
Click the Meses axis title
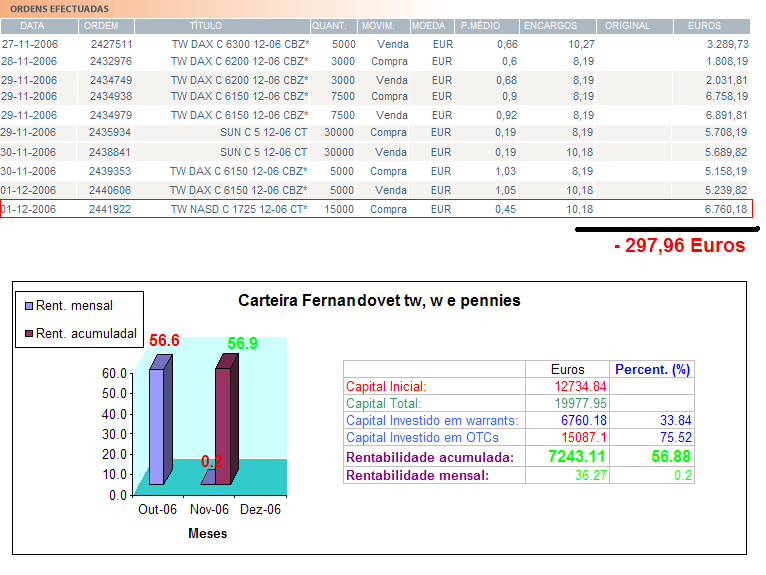click(x=208, y=533)
